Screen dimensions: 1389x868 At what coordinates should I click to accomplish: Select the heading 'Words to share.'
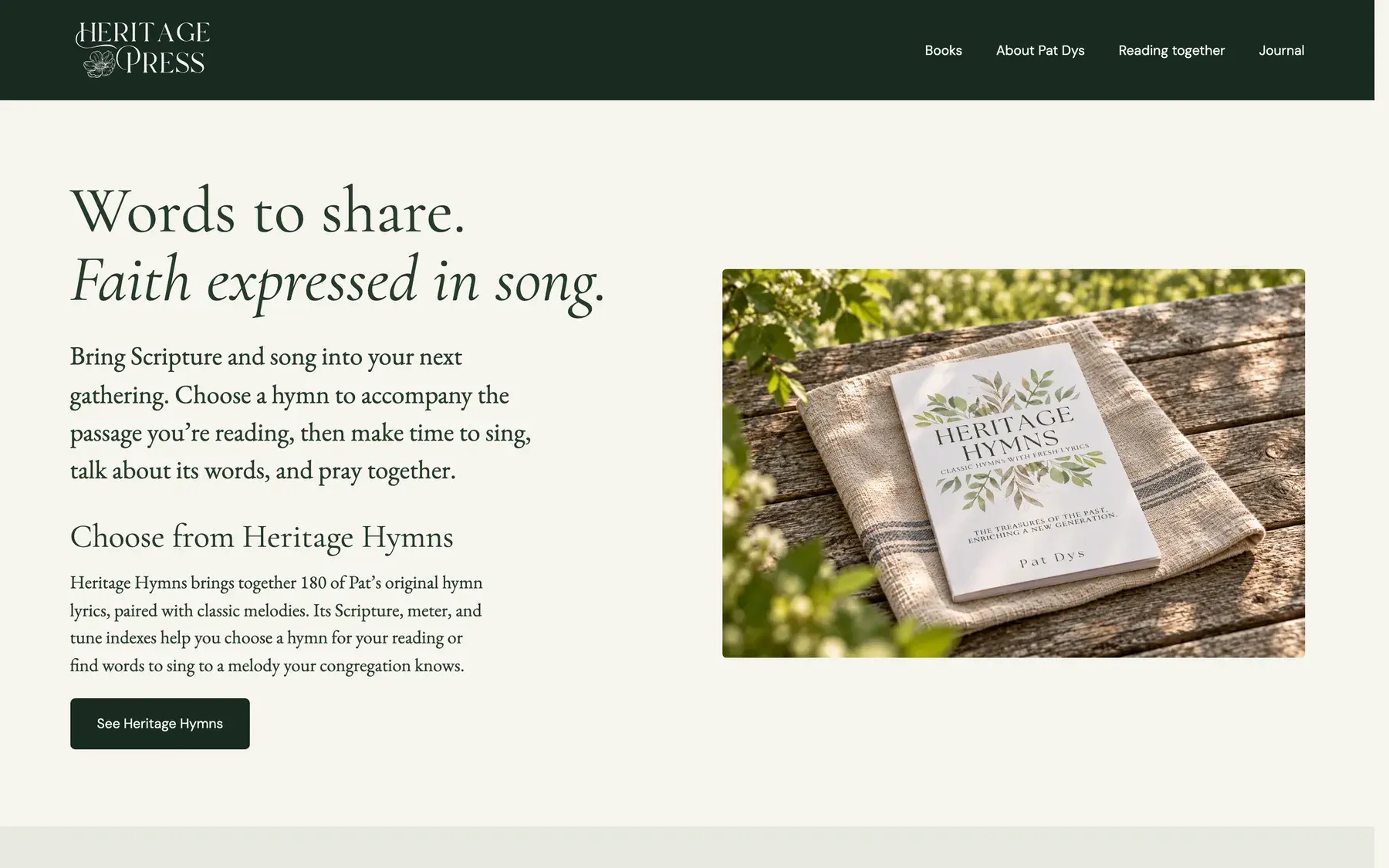[268, 211]
